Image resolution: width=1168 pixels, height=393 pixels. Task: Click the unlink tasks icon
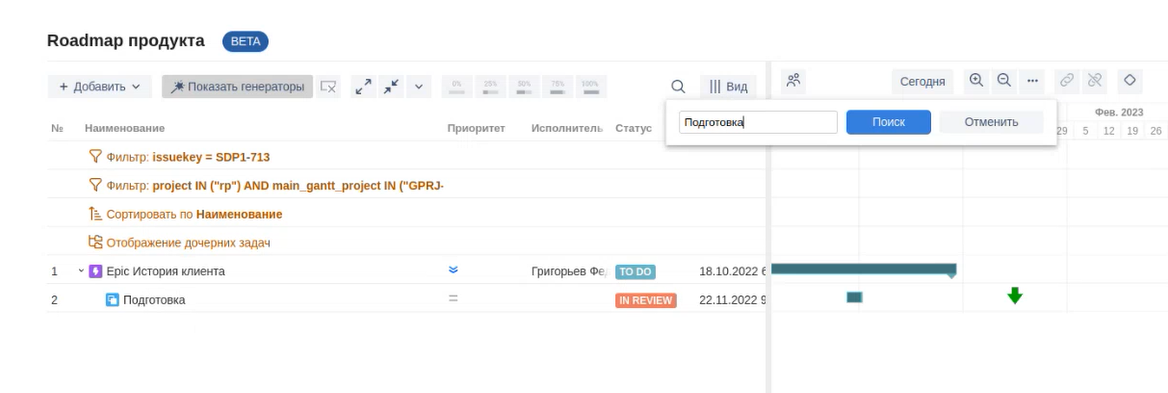[x=1094, y=80]
